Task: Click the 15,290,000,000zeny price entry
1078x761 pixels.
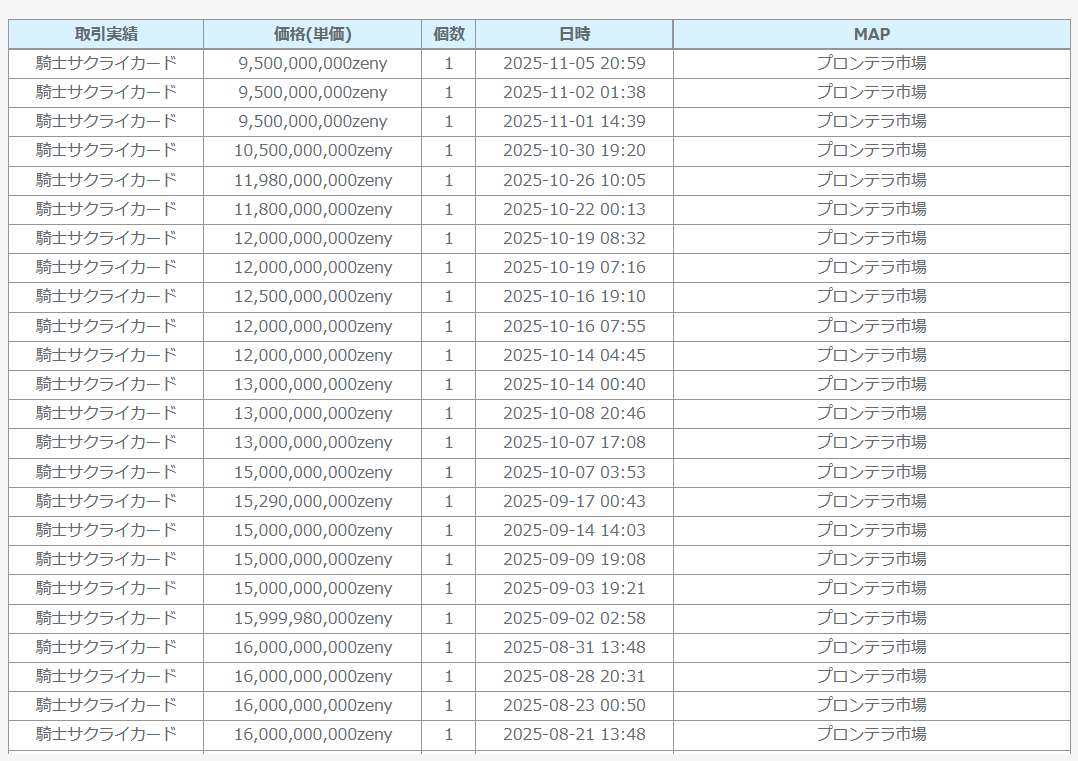Action: pyautogui.click(x=313, y=501)
